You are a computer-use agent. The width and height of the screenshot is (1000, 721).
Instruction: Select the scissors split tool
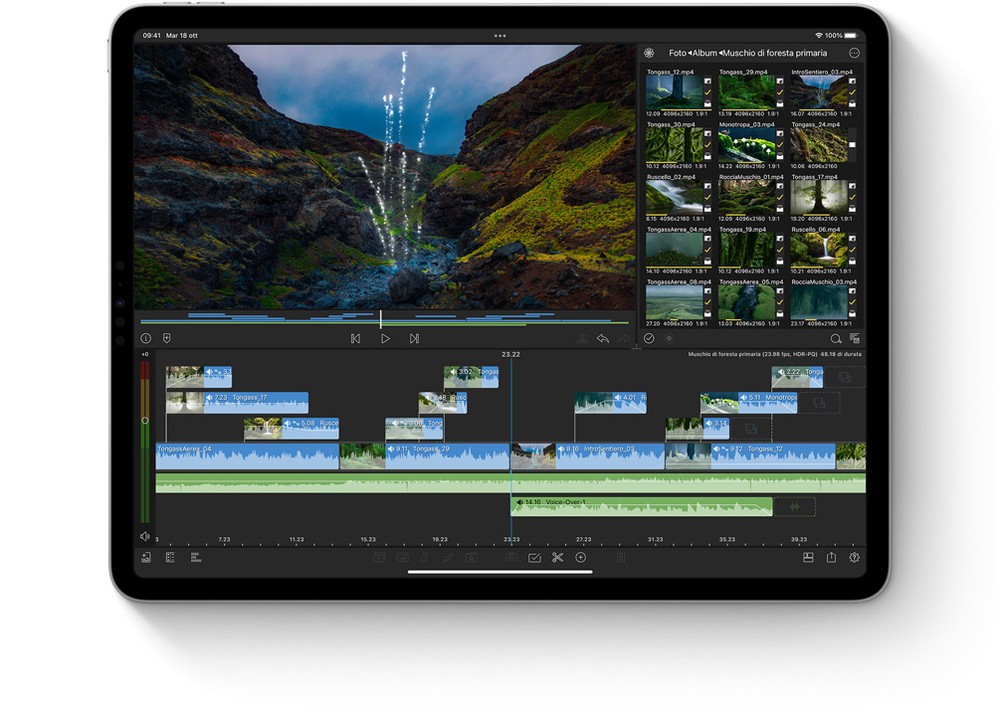pyautogui.click(x=557, y=558)
